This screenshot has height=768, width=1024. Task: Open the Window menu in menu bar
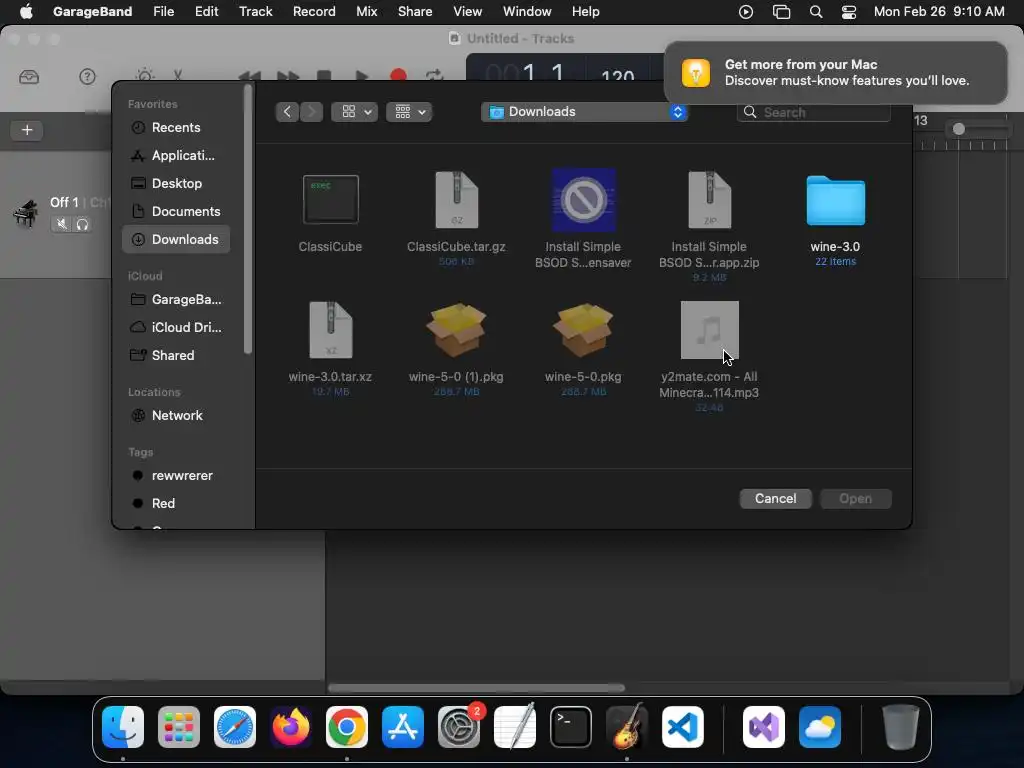[527, 11]
